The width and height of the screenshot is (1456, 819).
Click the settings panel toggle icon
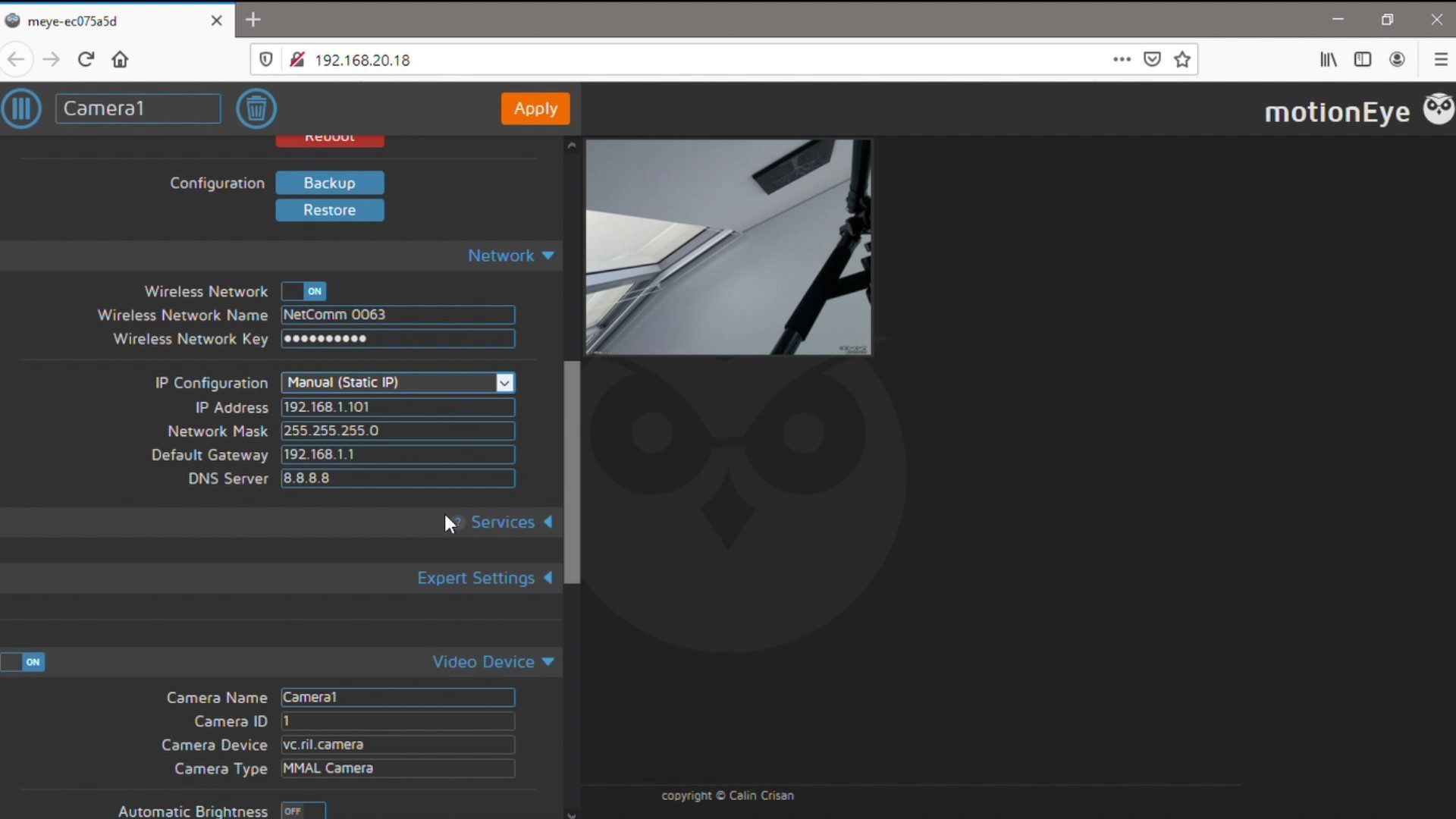21,108
